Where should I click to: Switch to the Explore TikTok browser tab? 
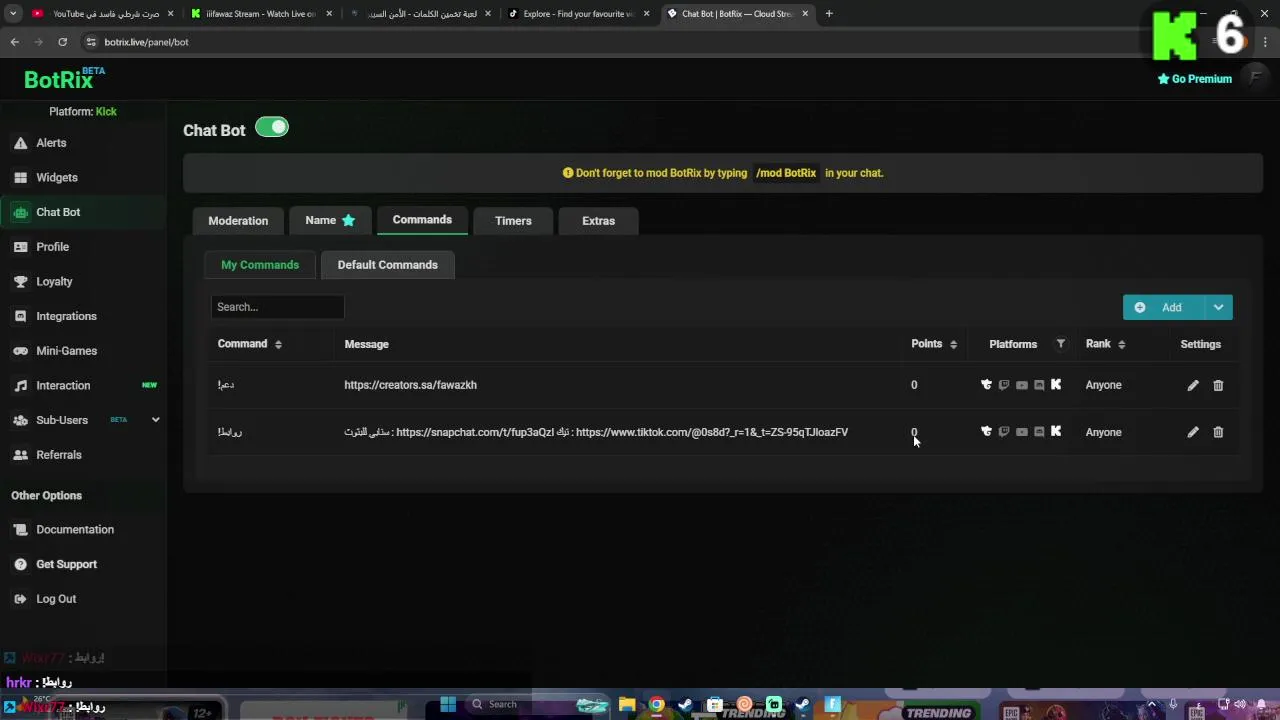point(578,14)
